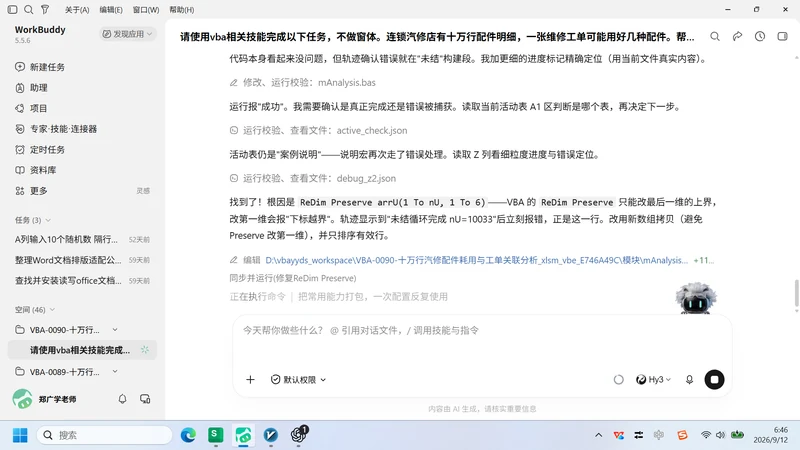Open the 编辑(E) menu
This screenshot has height=450, width=800.
111,10
